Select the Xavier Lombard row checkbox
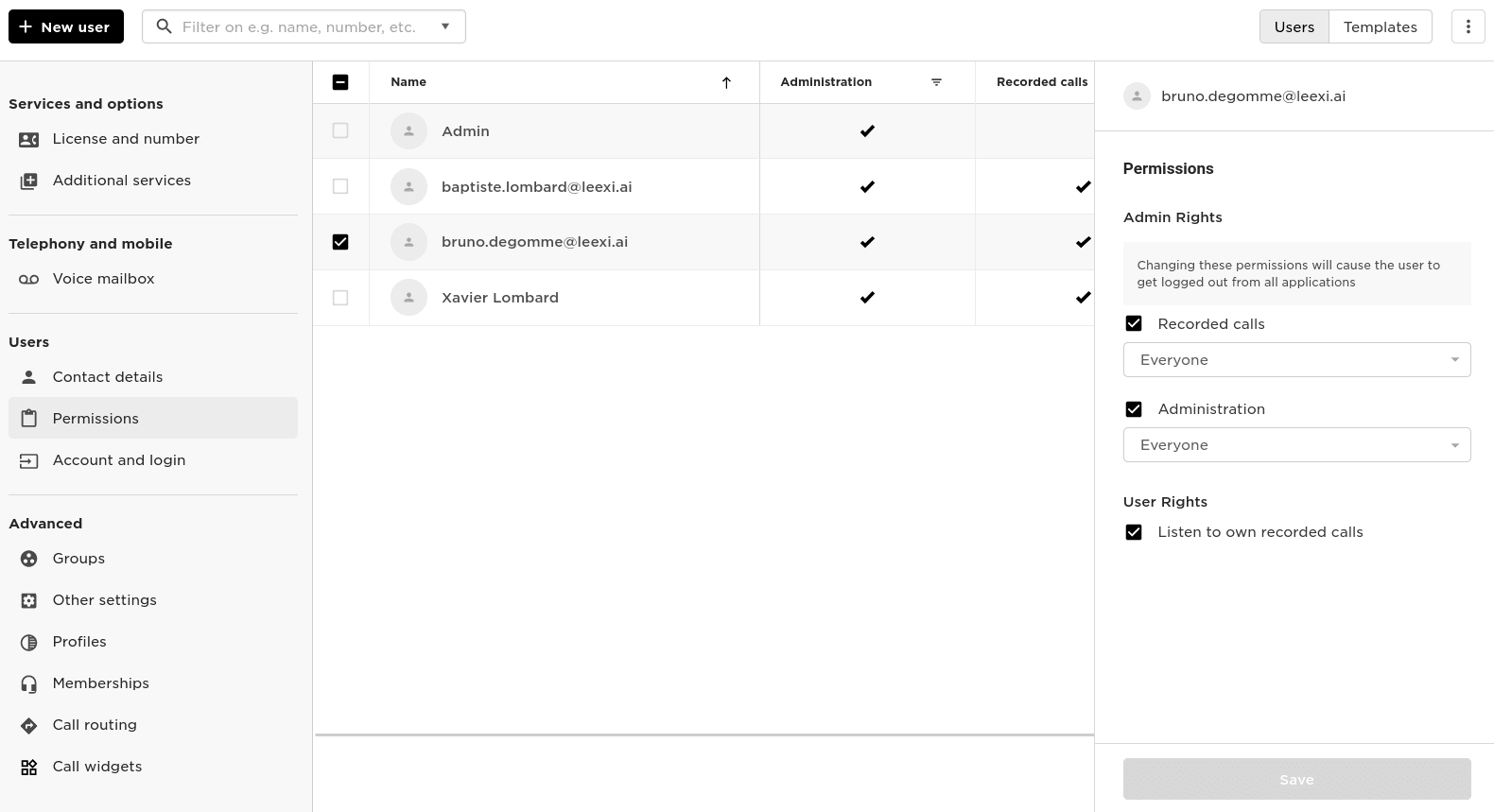1494x812 pixels. [340, 298]
